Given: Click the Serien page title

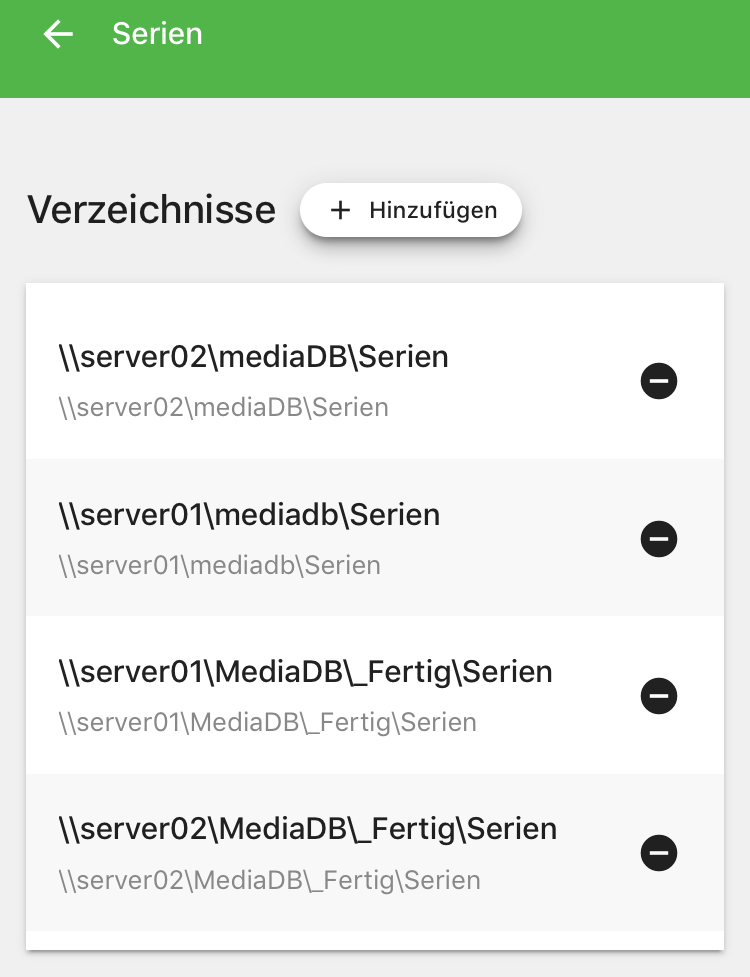Looking at the screenshot, I should coord(157,34).
